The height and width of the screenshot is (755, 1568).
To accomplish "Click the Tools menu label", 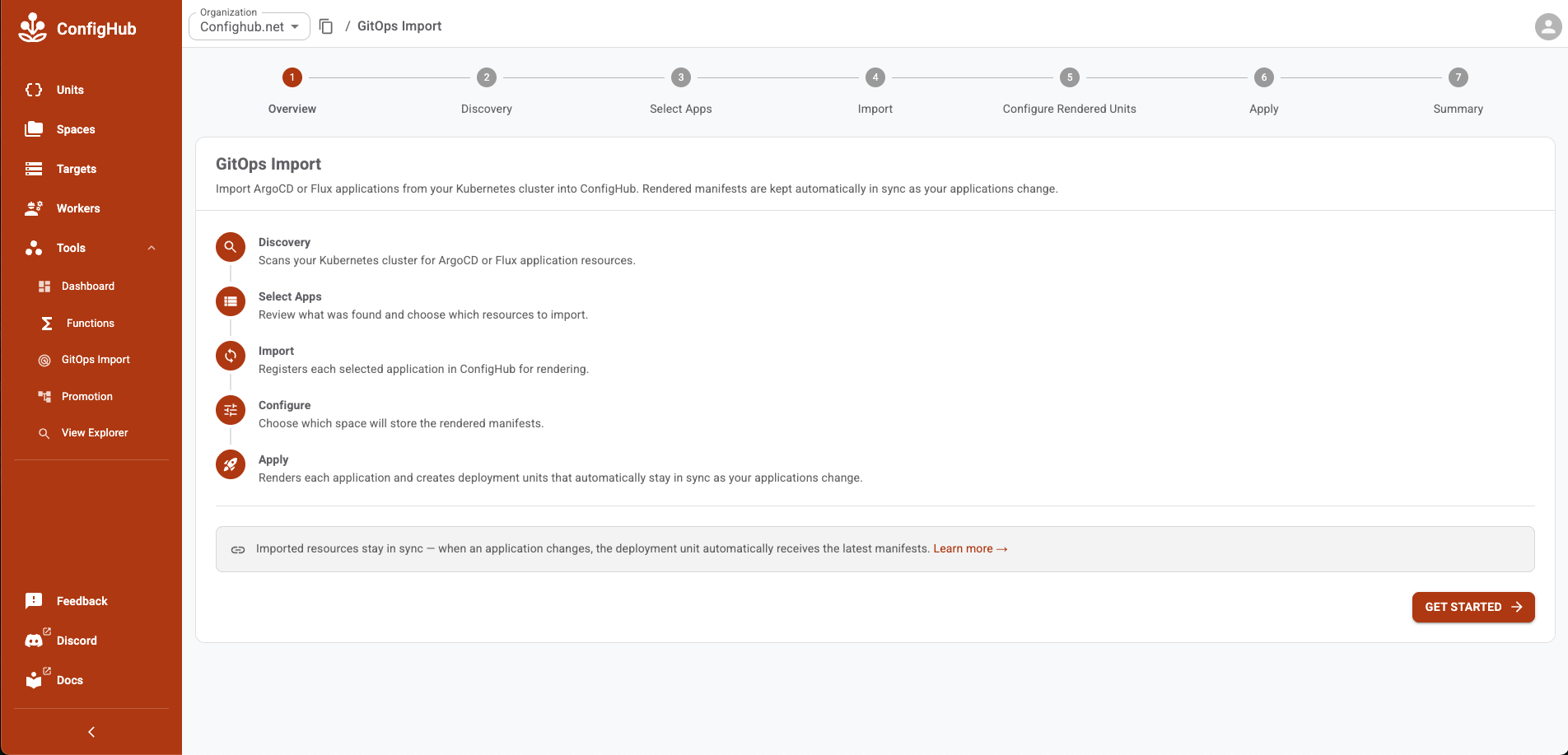I will [71, 248].
